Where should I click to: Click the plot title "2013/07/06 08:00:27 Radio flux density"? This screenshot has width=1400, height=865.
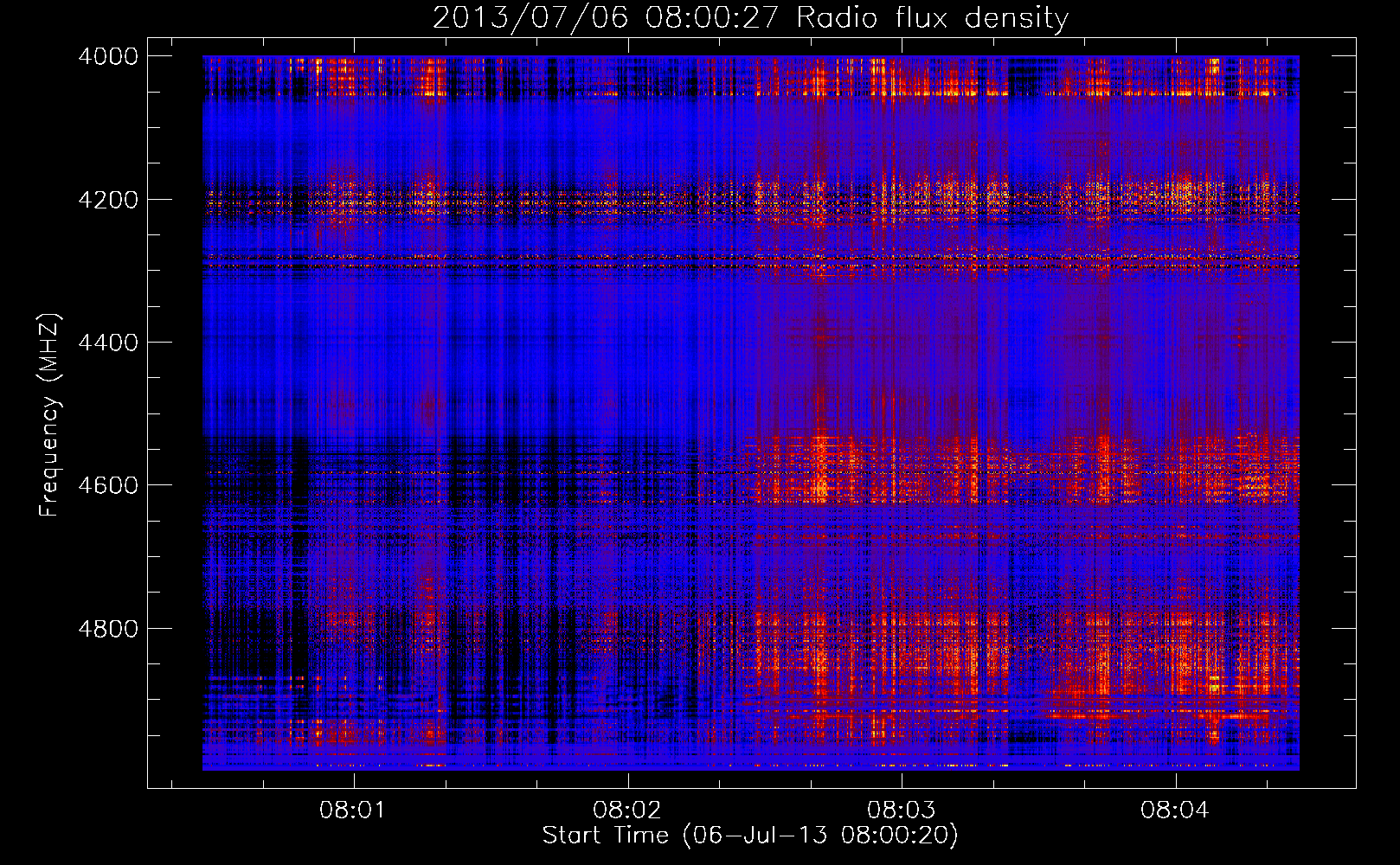tap(750, 17)
